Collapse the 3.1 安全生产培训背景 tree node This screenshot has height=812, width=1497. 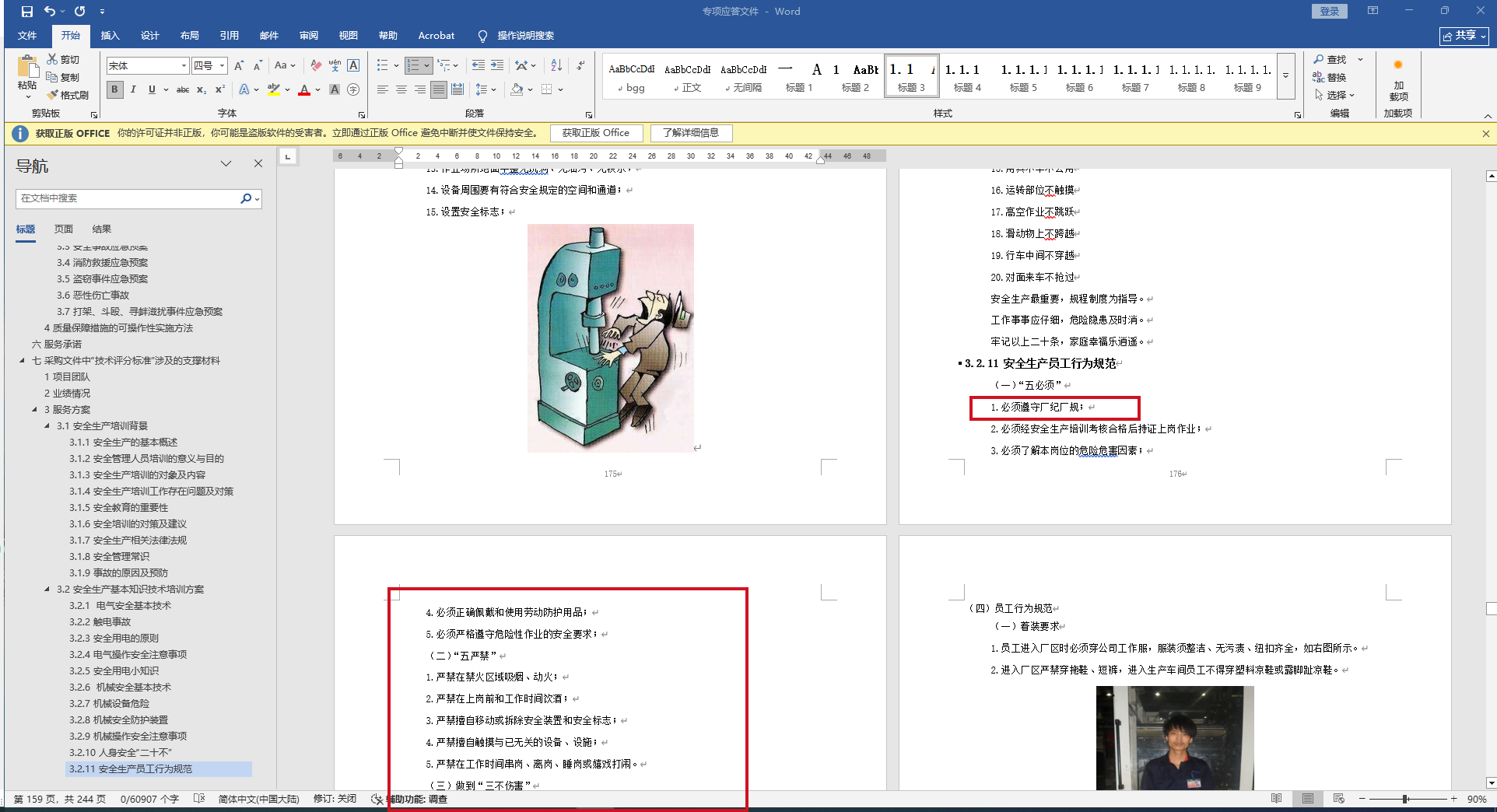click(x=47, y=426)
